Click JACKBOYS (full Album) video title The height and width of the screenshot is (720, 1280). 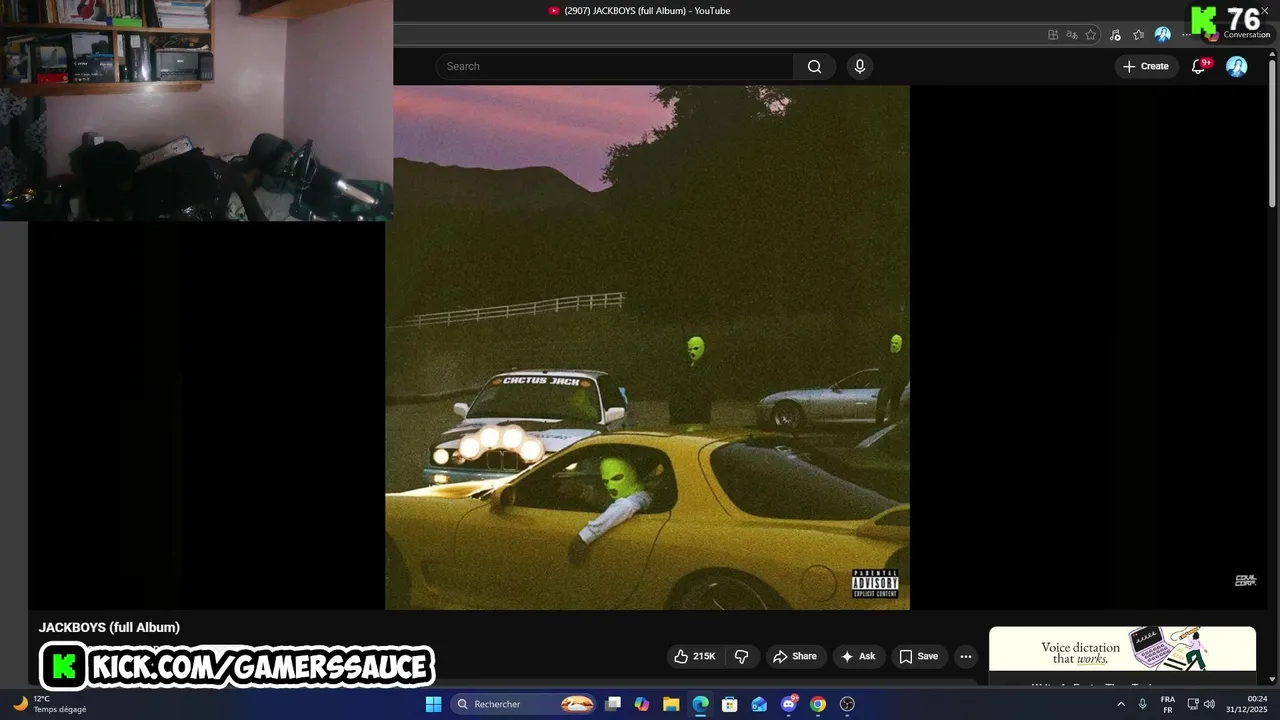tap(109, 627)
